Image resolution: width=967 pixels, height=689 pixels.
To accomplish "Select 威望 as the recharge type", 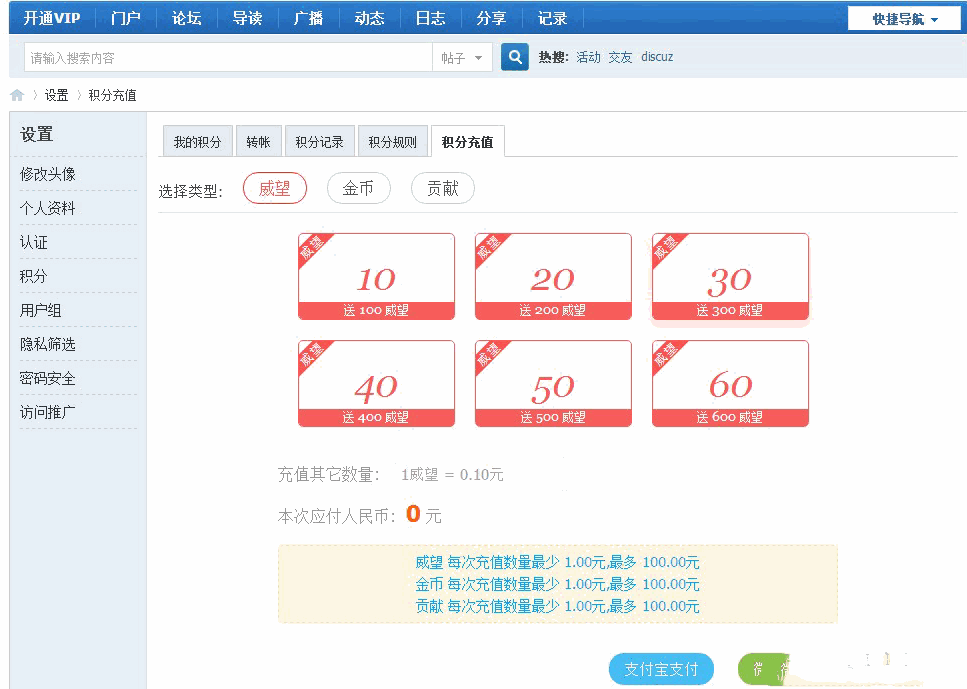I will coord(274,188).
